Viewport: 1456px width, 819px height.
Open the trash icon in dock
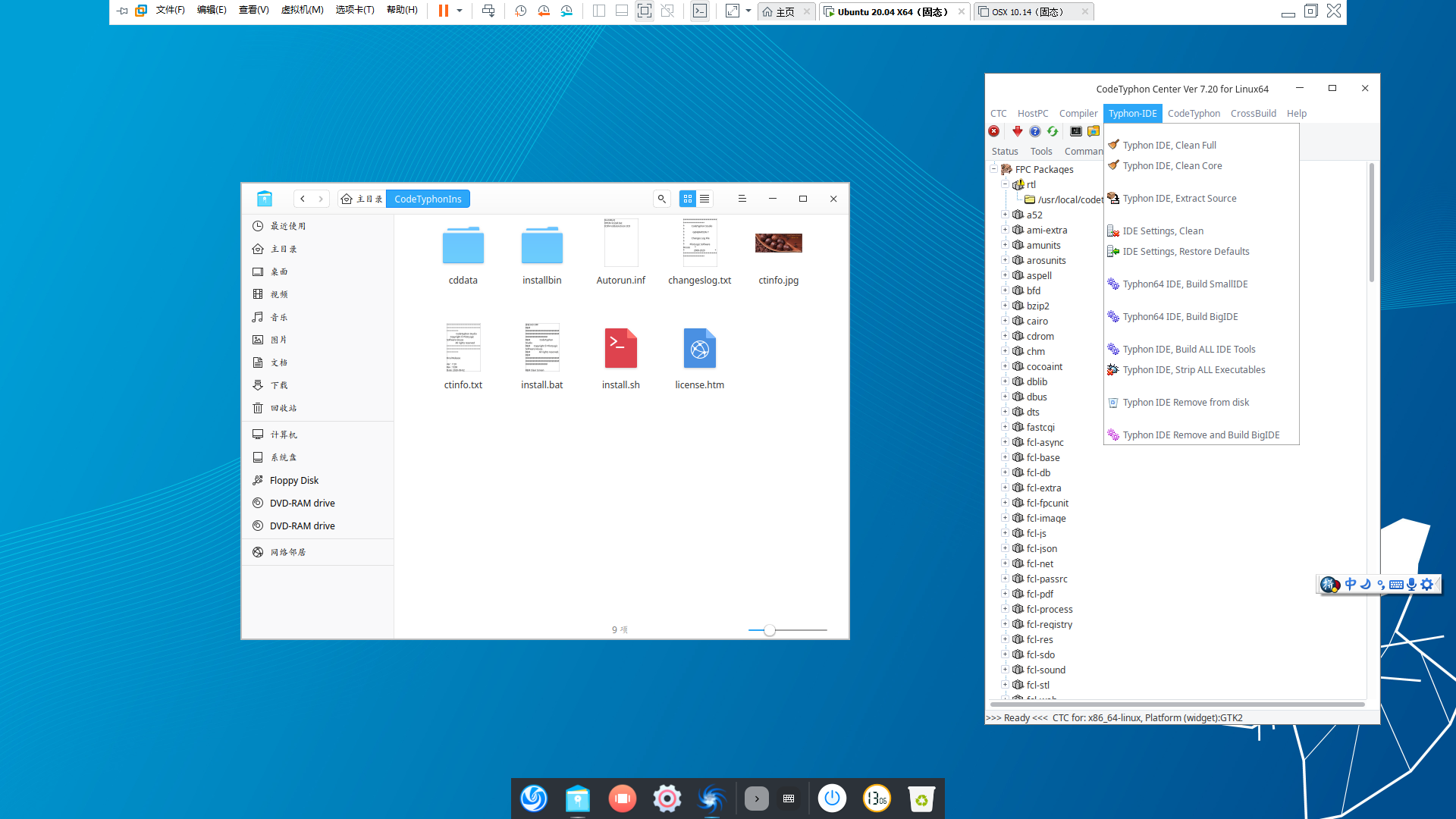tap(921, 798)
